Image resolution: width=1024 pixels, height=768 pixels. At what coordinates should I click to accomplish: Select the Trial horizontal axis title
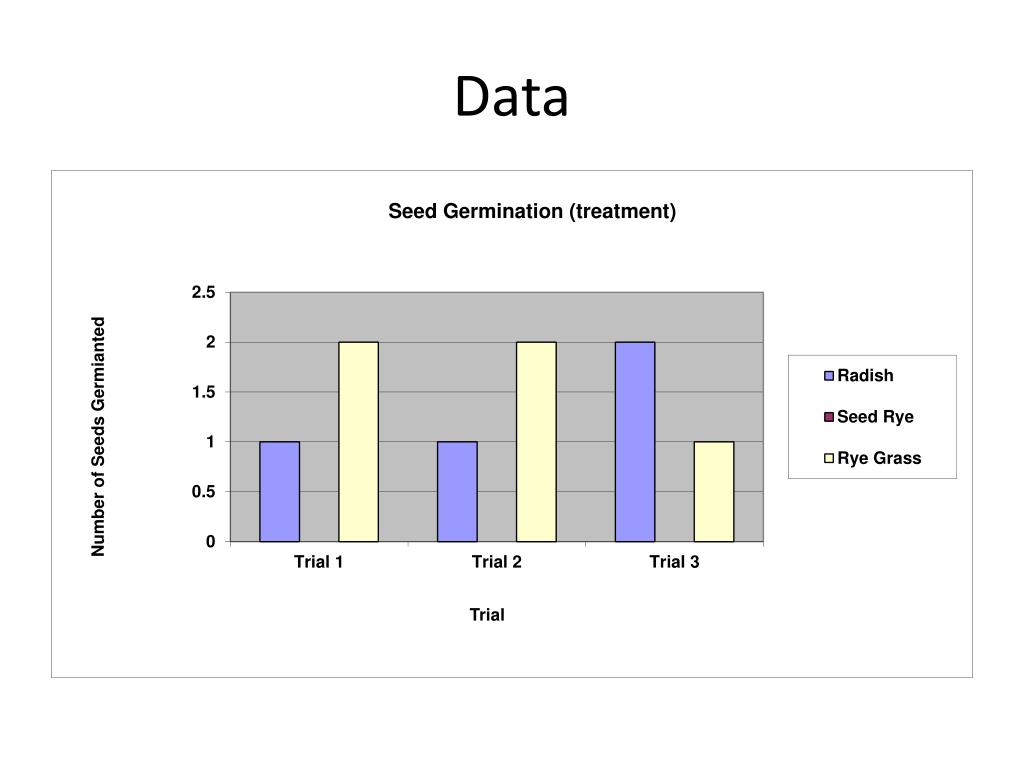tap(487, 615)
